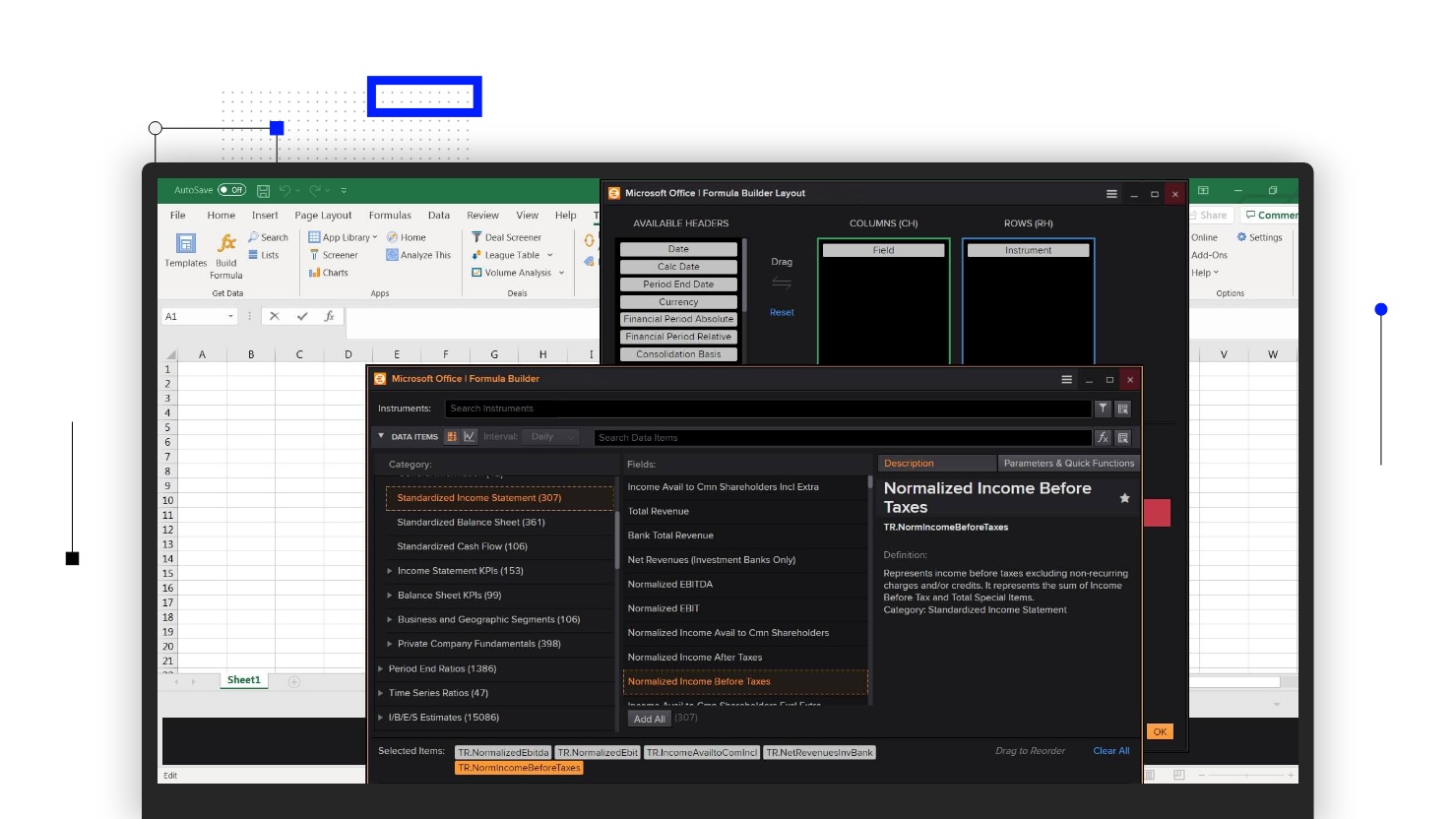Switch to the Review ribbon tab
Image resolution: width=1456 pixels, height=819 pixels.
point(482,216)
